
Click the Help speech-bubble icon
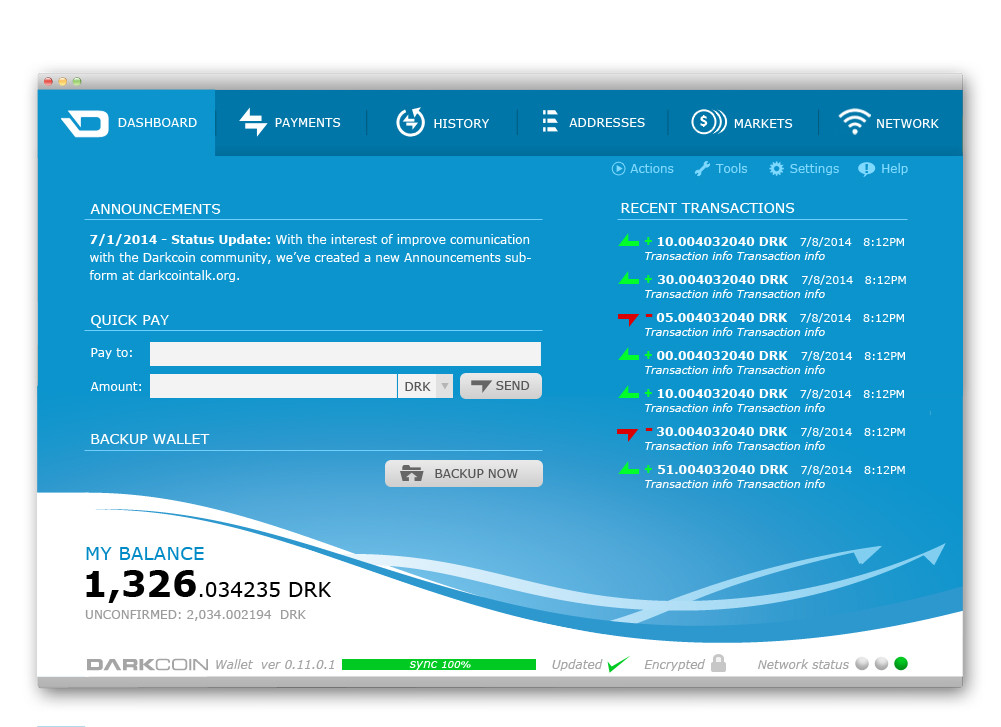(866, 169)
